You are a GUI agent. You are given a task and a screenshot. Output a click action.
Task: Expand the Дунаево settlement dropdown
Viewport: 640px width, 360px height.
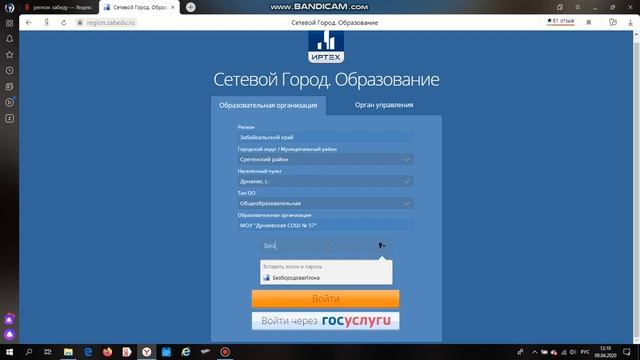click(326, 181)
